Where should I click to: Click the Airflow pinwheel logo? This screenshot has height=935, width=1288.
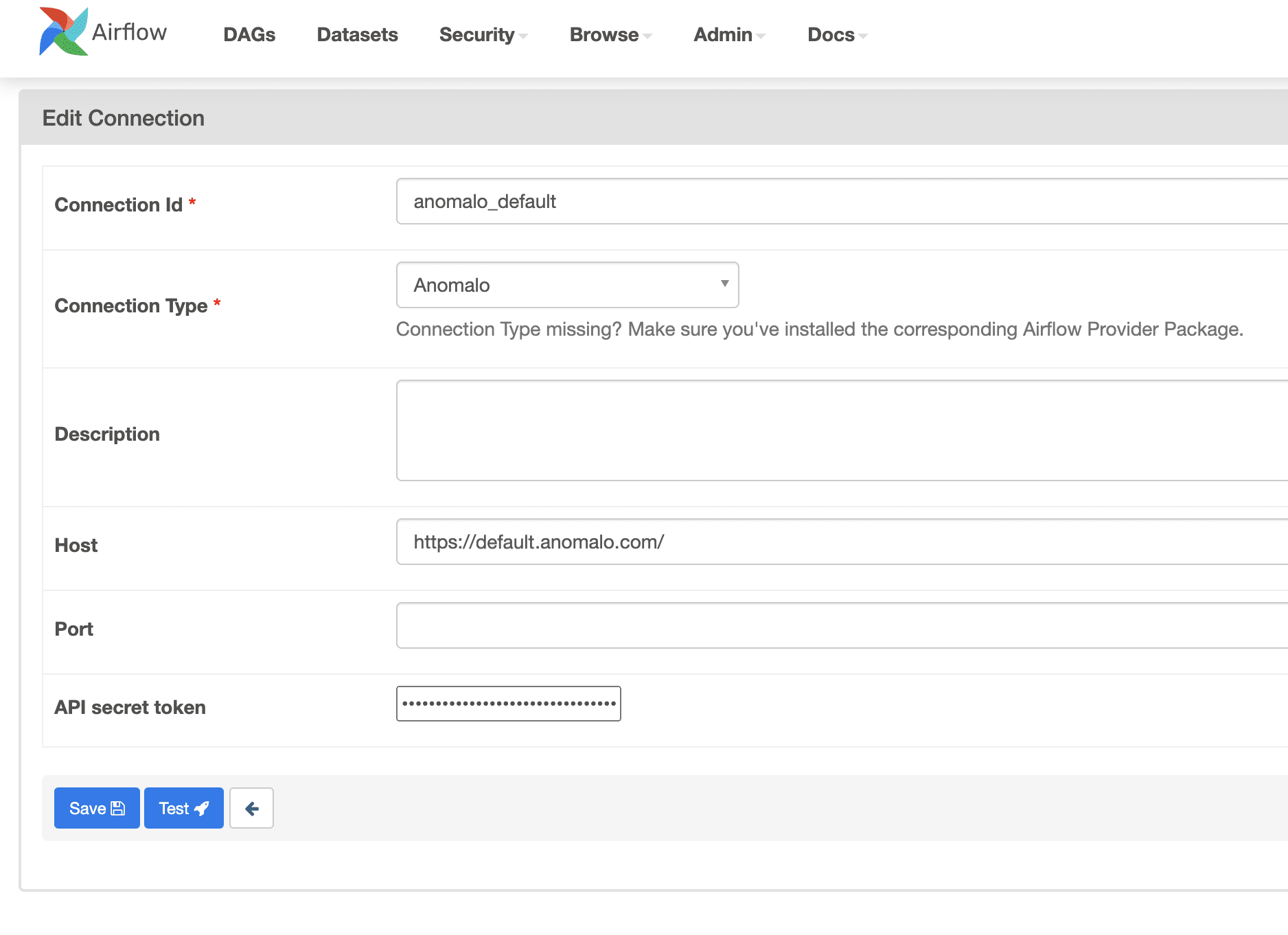click(x=63, y=32)
